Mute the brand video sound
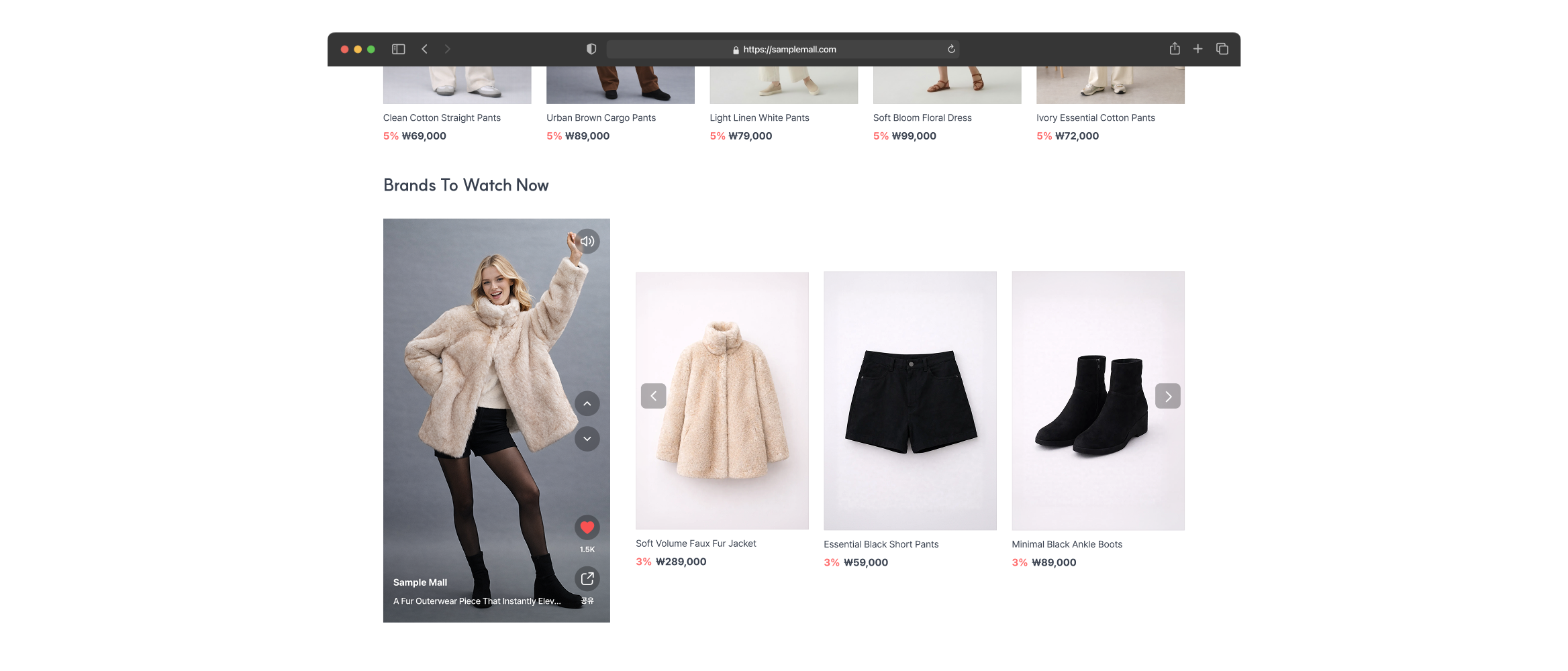This screenshot has width=1568, height=671. click(587, 242)
